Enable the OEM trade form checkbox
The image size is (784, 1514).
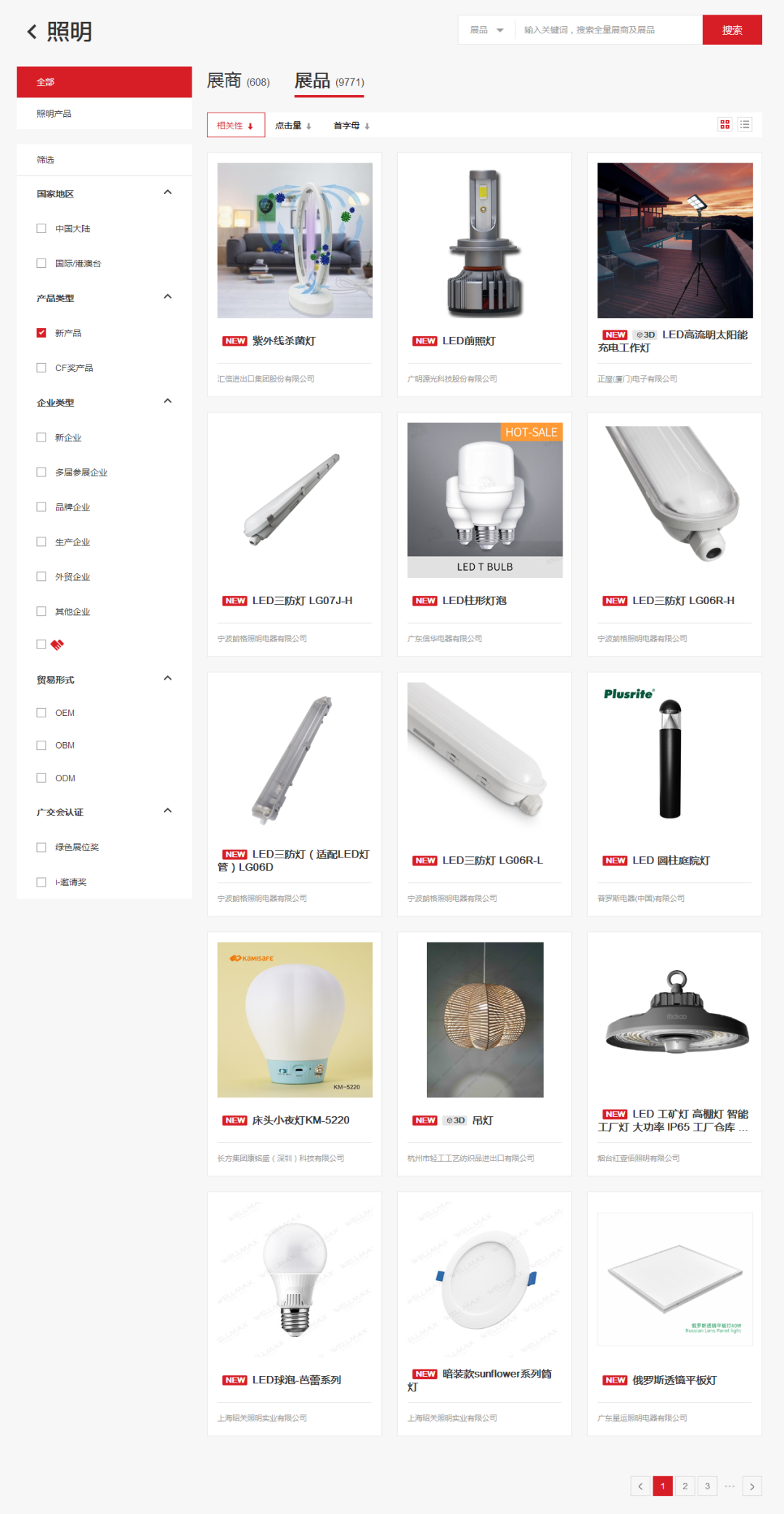pos(41,712)
